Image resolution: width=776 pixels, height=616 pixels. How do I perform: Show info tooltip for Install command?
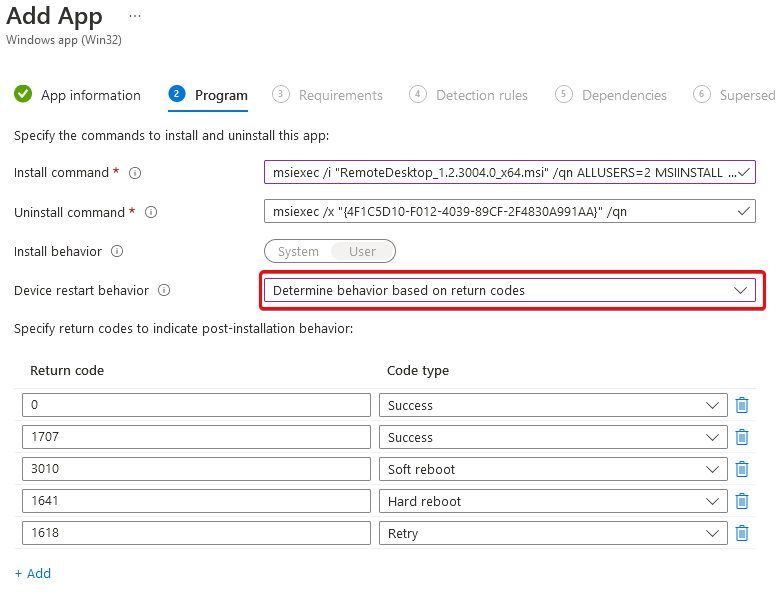135,173
